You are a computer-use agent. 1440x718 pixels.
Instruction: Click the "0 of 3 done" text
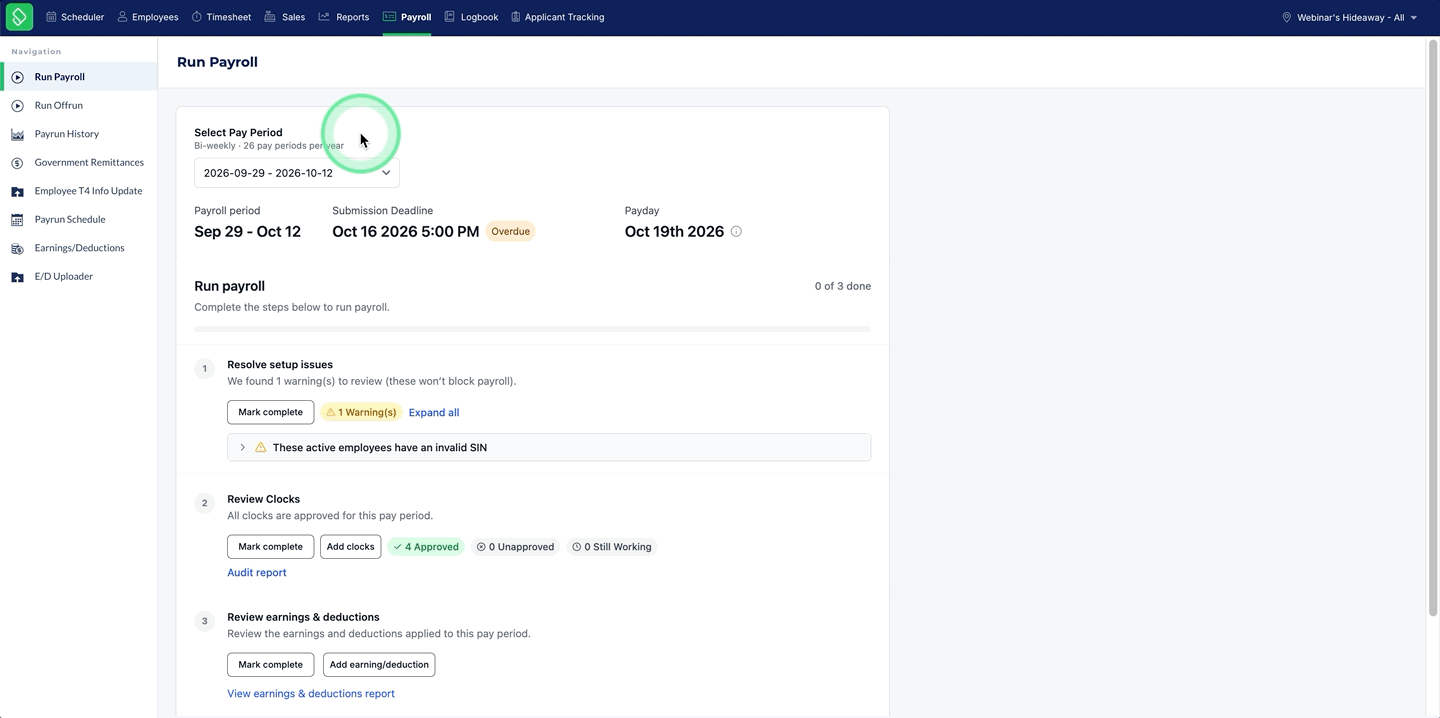point(842,286)
